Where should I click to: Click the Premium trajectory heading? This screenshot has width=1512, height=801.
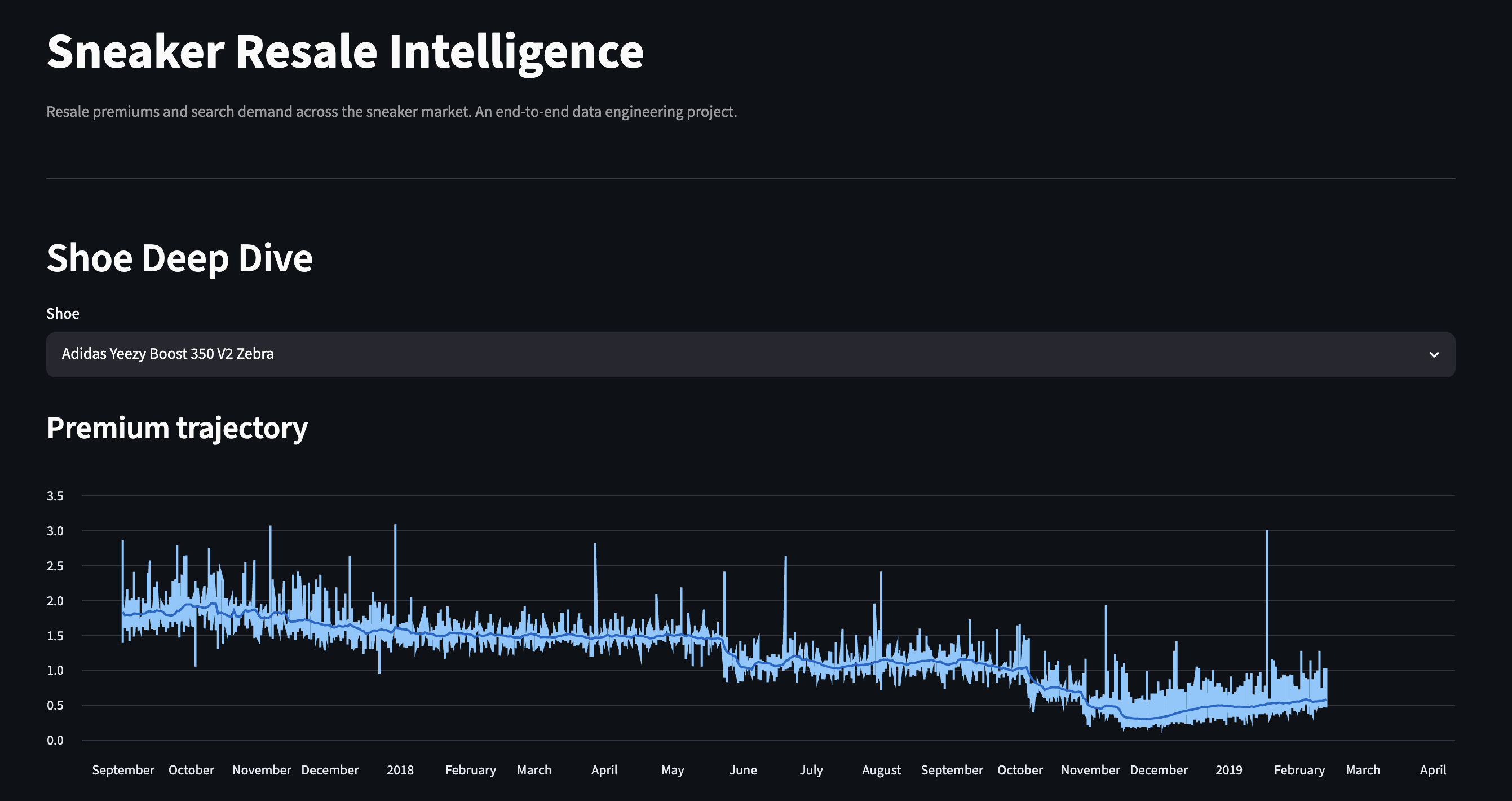pyautogui.click(x=177, y=428)
